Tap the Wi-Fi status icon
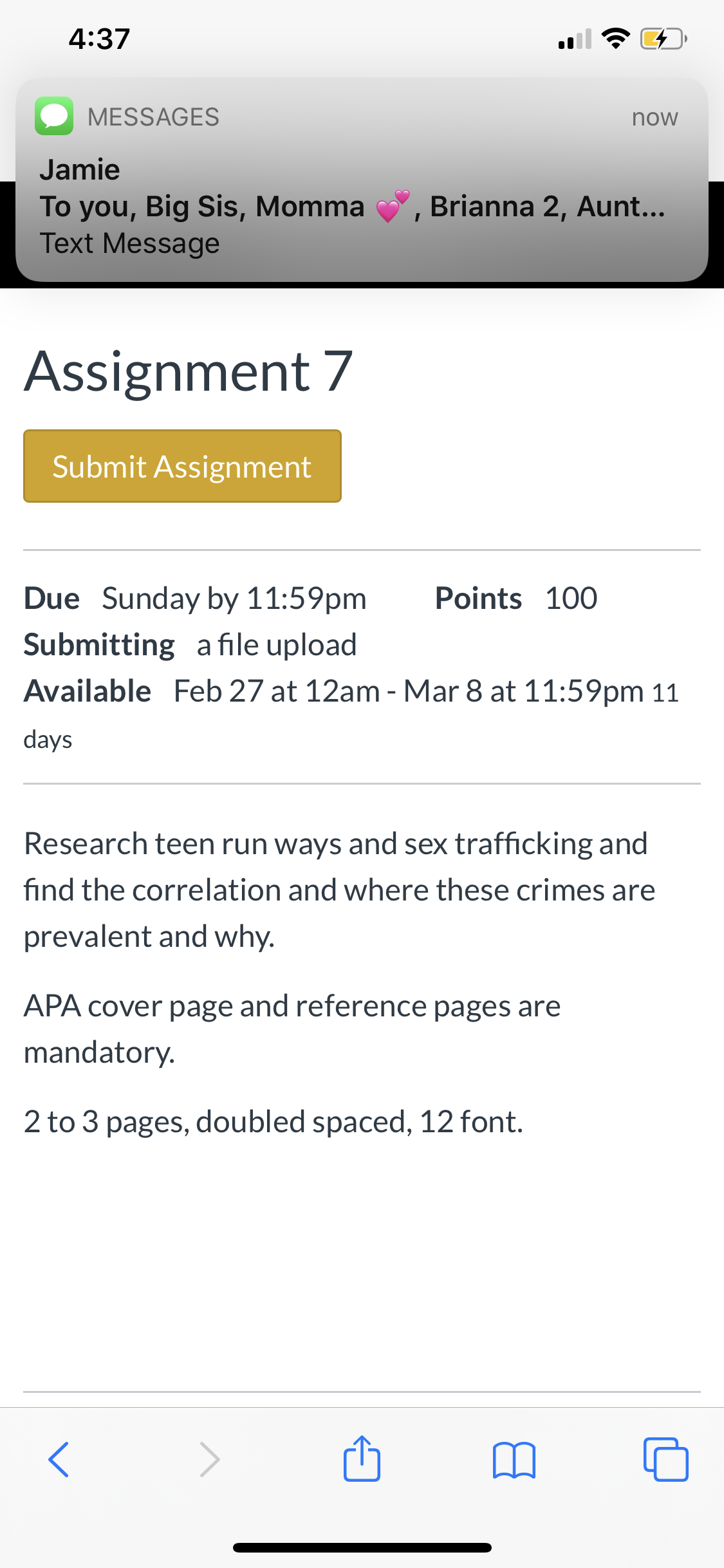 pos(616,39)
